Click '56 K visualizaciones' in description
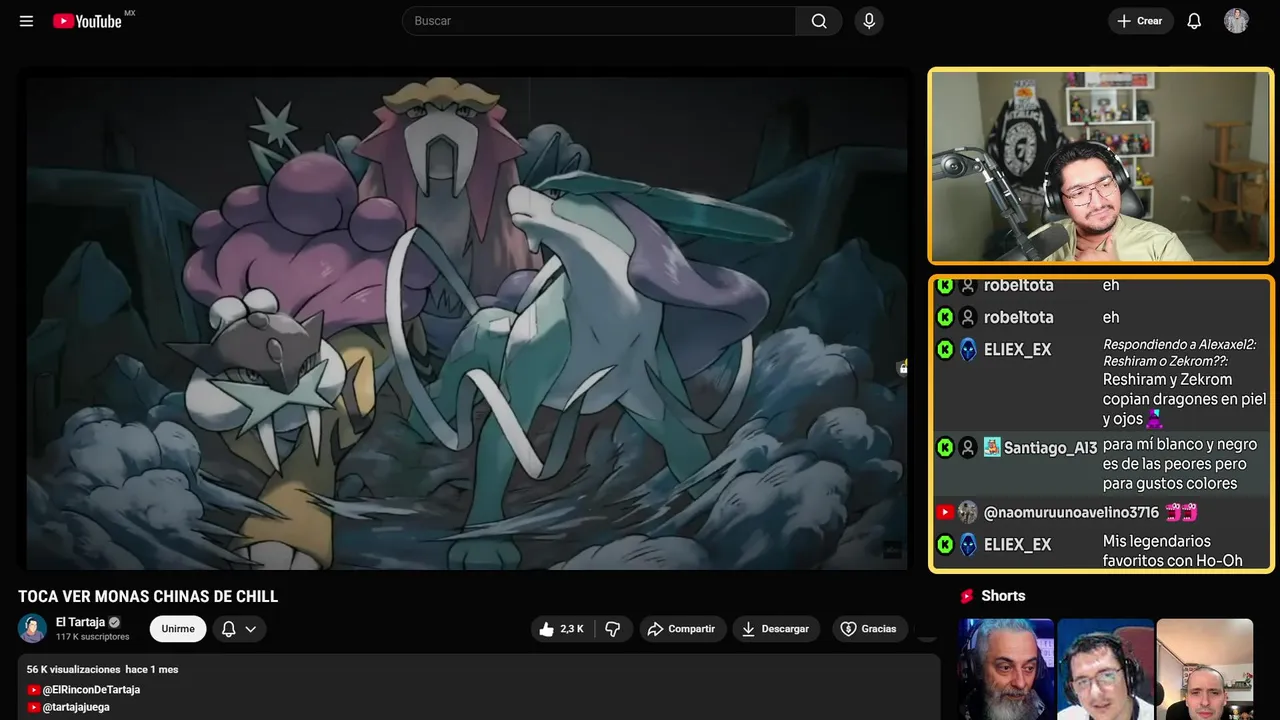 point(73,669)
